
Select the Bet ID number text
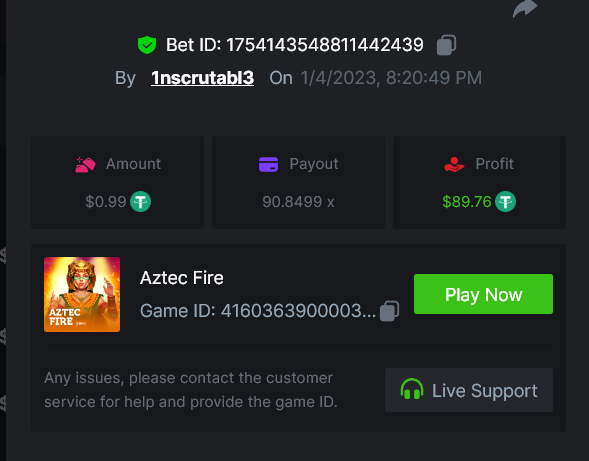(325, 45)
